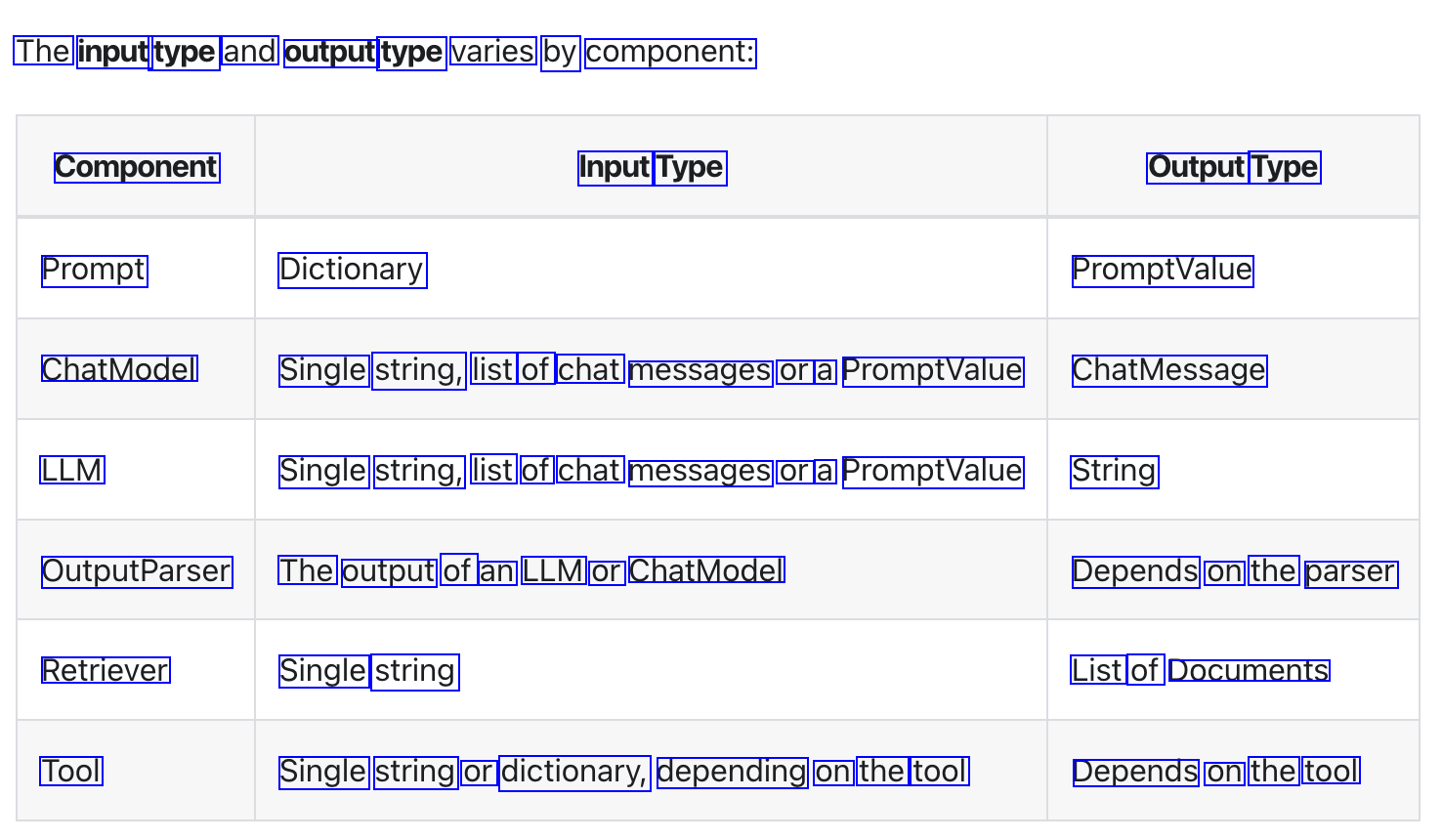Click the String output cell in LLM row
The height and width of the screenshot is (840, 1442).
(1115, 471)
